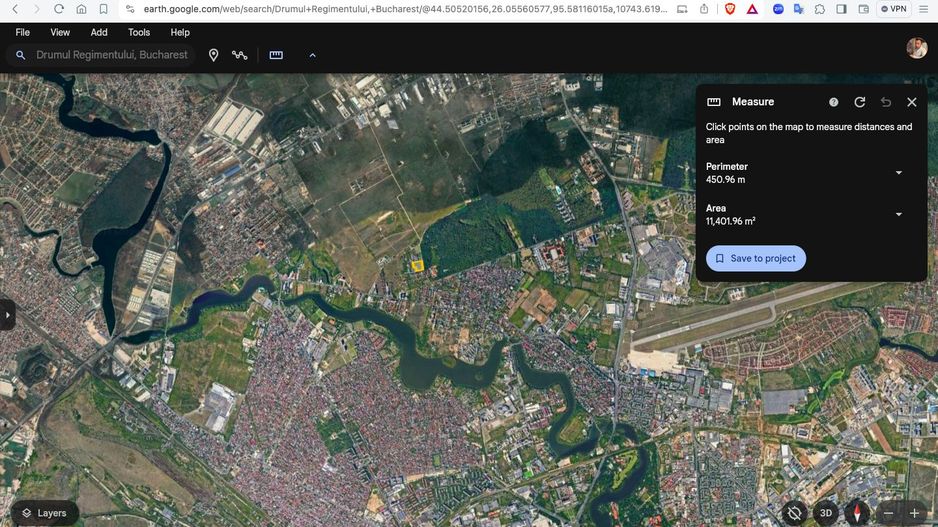Open Area units dropdown
The height and width of the screenshot is (527, 938).
click(x=898, y=215)
